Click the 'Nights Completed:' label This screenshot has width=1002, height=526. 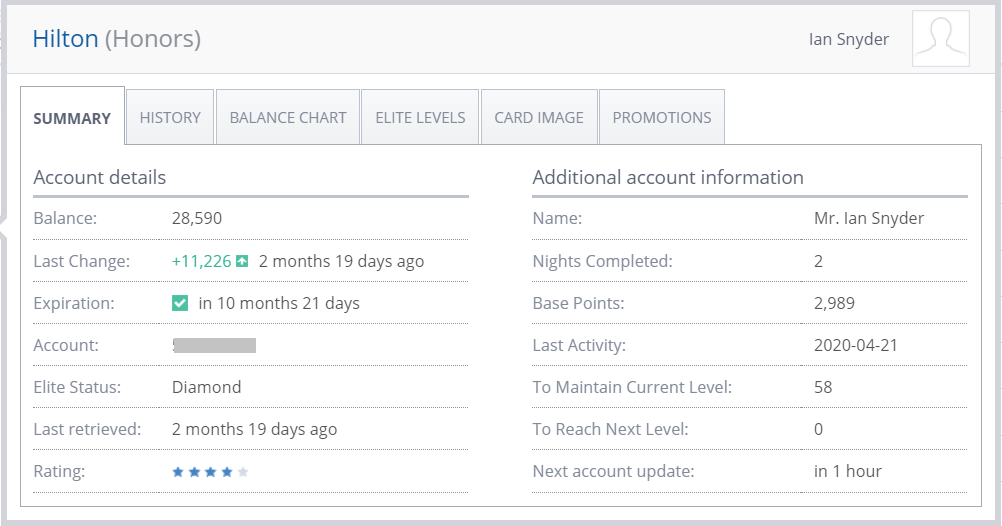(603, 261)
